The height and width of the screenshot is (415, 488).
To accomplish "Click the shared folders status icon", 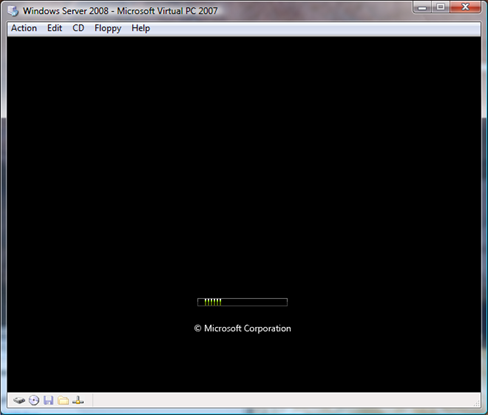I will tap(63, 400).
